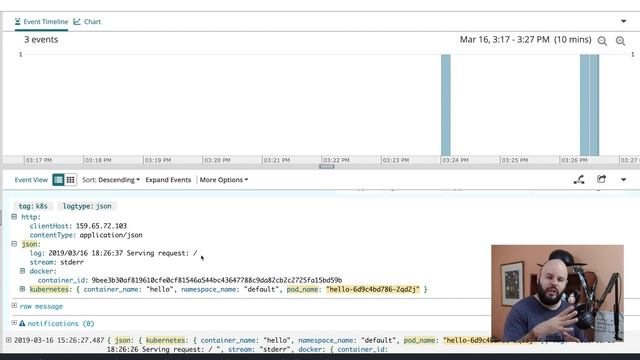
Task: Zoom in the timeline with the magnifier plus icon
Action: point(620,41)
